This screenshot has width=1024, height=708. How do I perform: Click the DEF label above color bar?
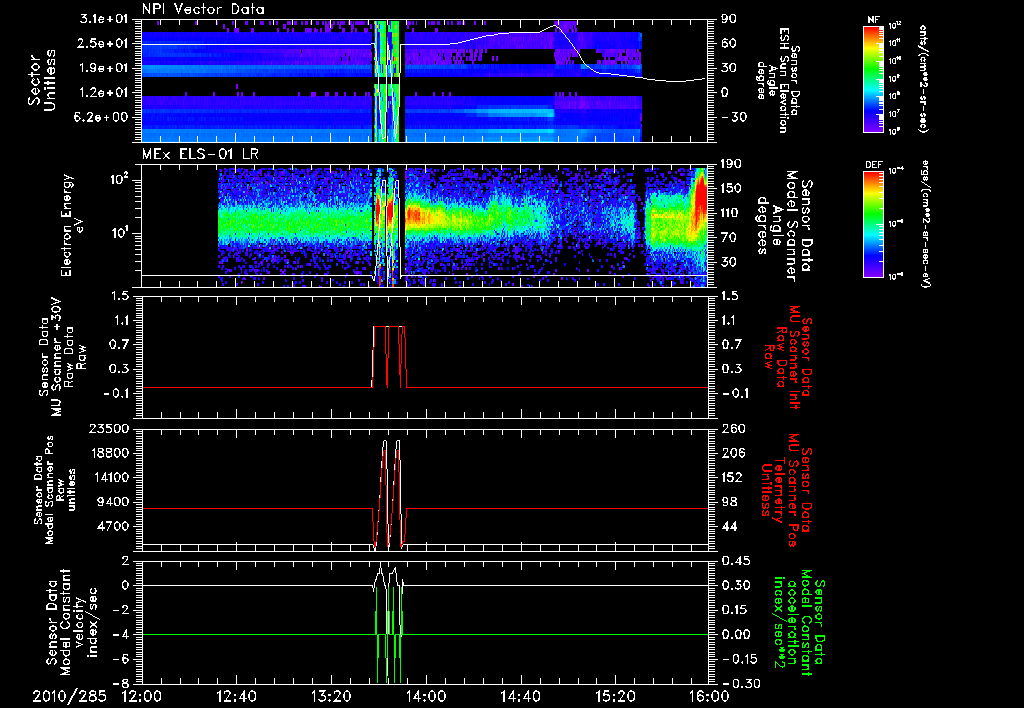pyautogui.click(x=874, y=165)
